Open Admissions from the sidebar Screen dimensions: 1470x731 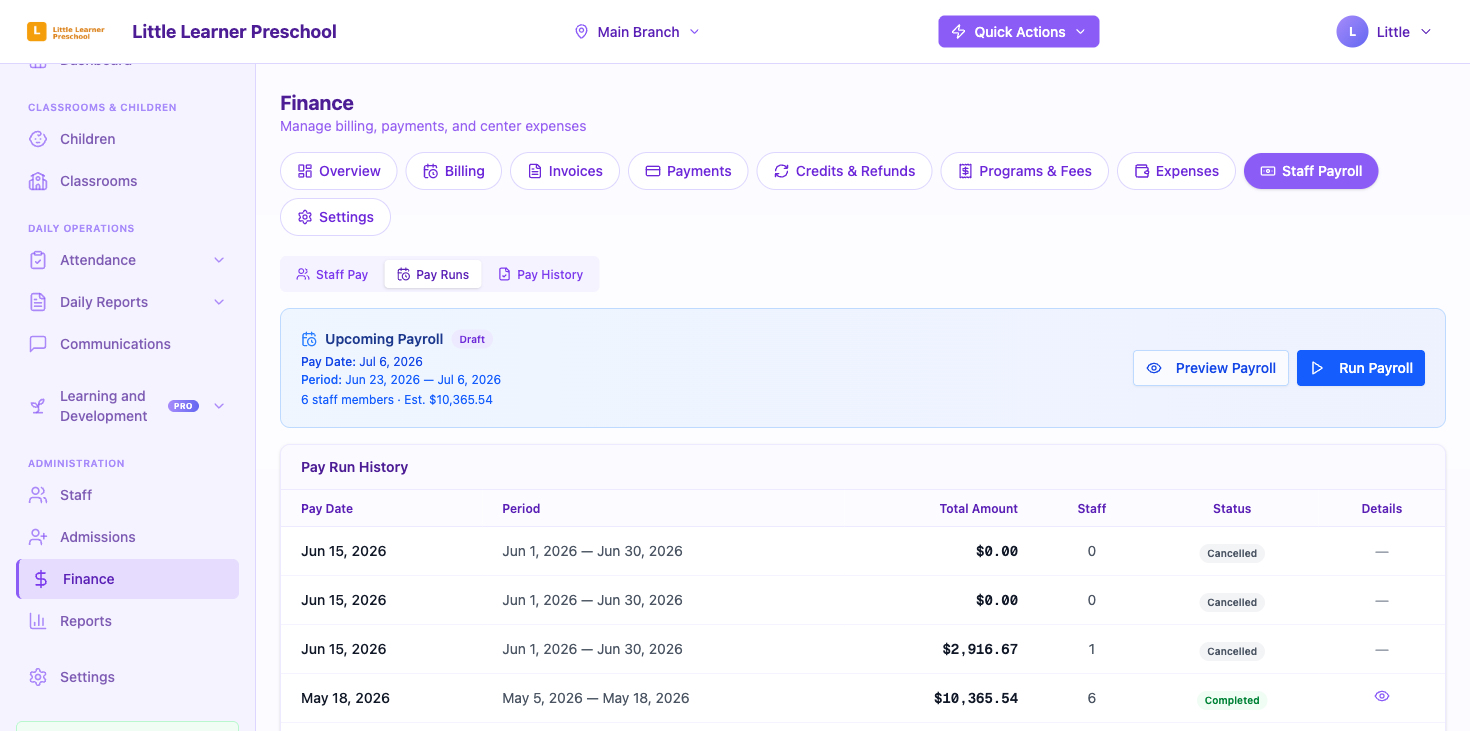[127, 537]
